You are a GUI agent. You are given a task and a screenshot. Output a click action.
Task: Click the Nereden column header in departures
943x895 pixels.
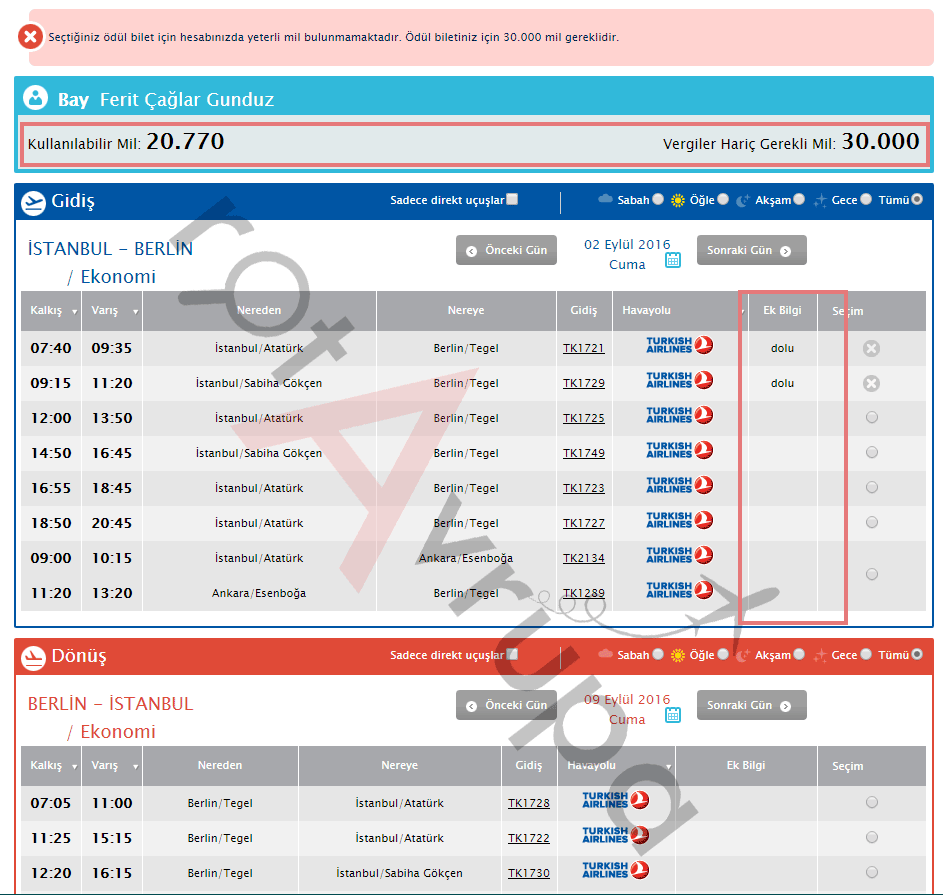[259, 311]
